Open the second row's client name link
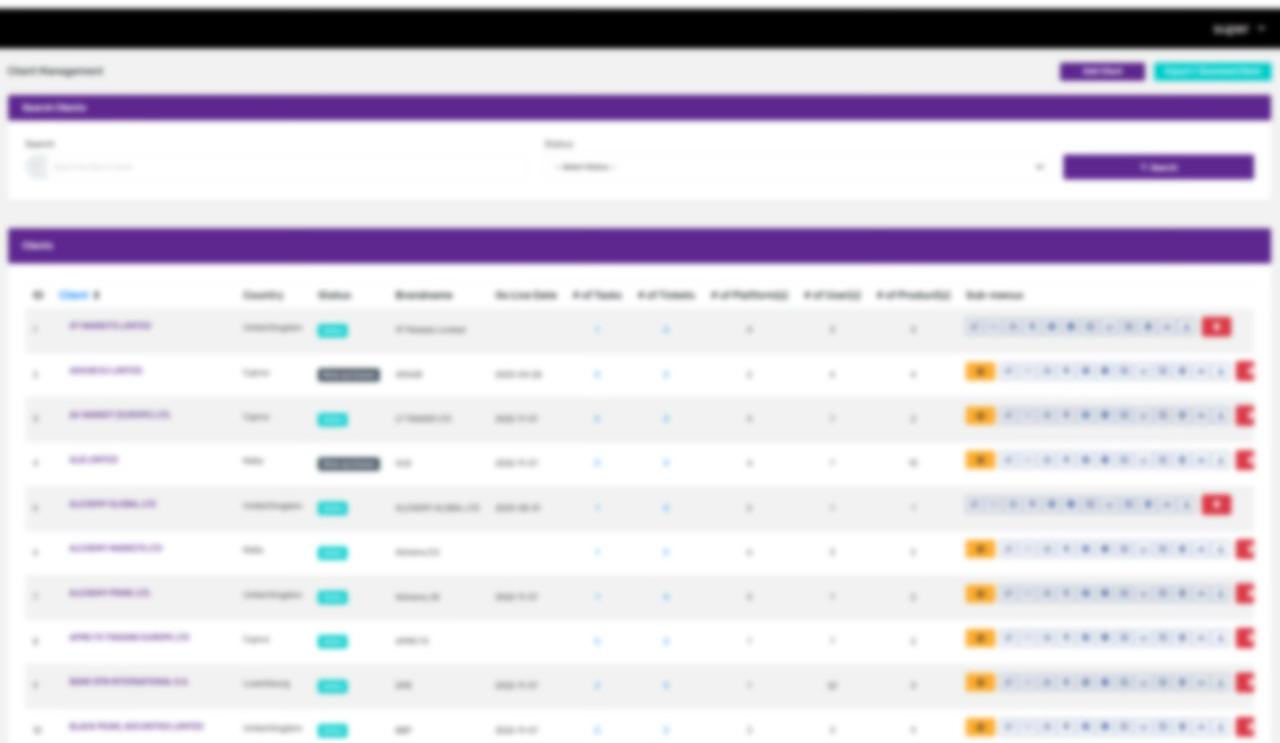 [105, 371]
